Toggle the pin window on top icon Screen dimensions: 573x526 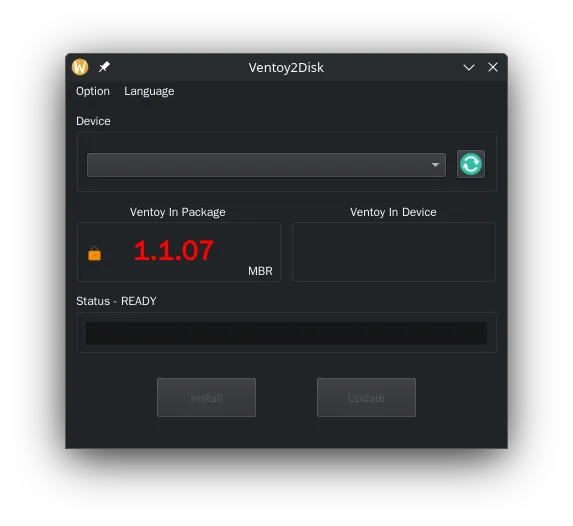(x=104, y=67)
